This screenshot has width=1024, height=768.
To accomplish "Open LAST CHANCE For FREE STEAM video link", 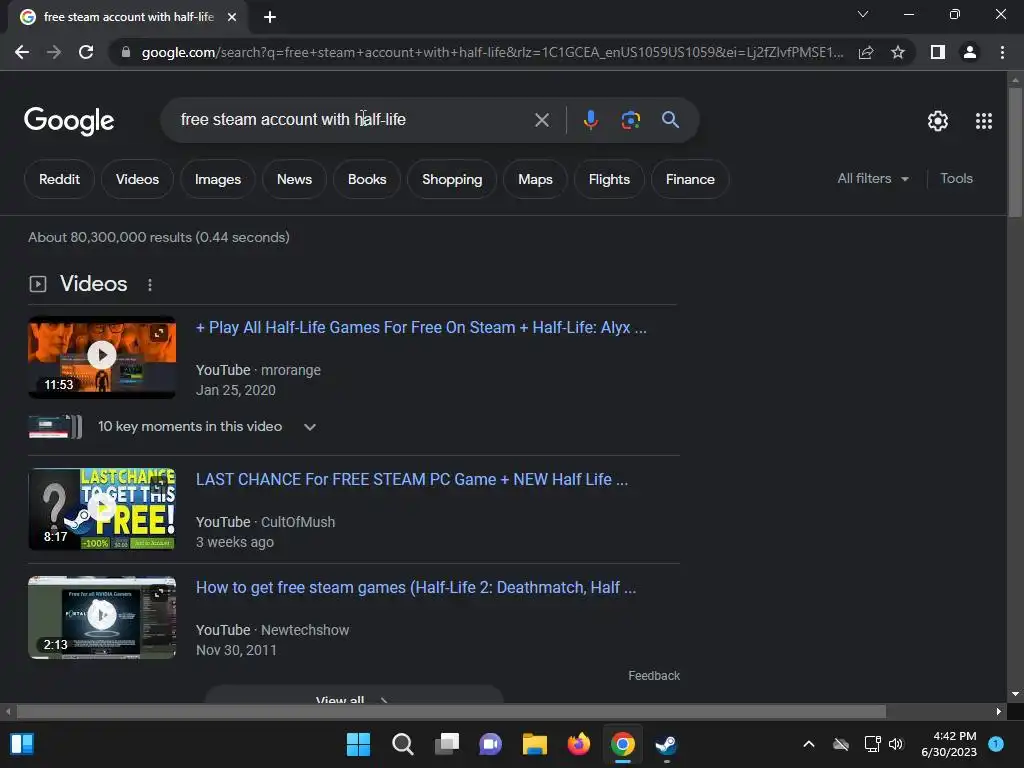I will (x=412, y=479).
